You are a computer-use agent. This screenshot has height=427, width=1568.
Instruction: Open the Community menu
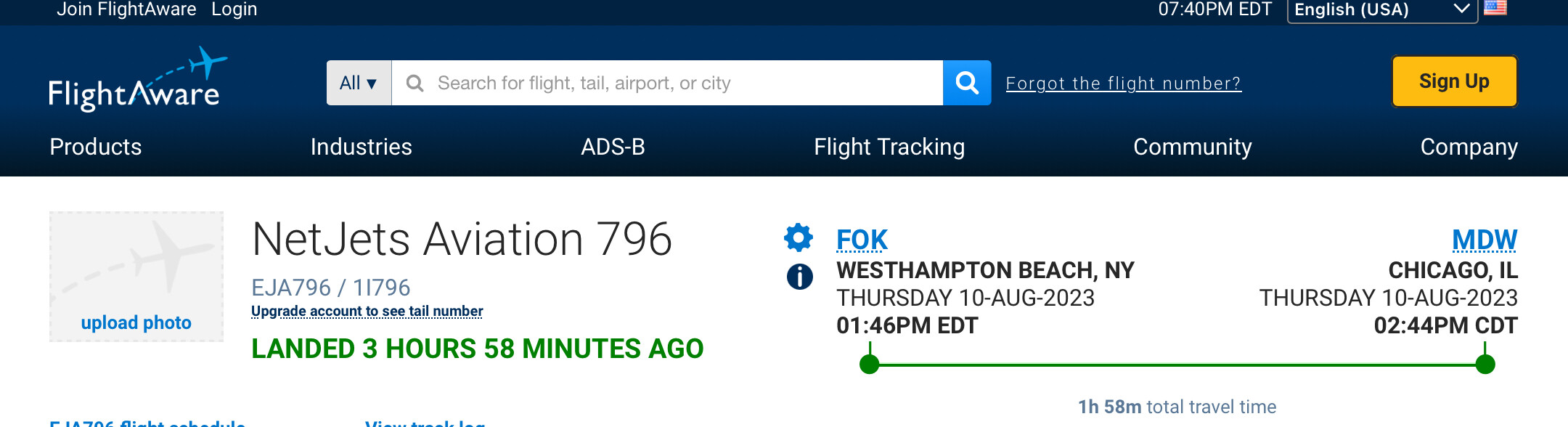click(x=1192, y=147)
